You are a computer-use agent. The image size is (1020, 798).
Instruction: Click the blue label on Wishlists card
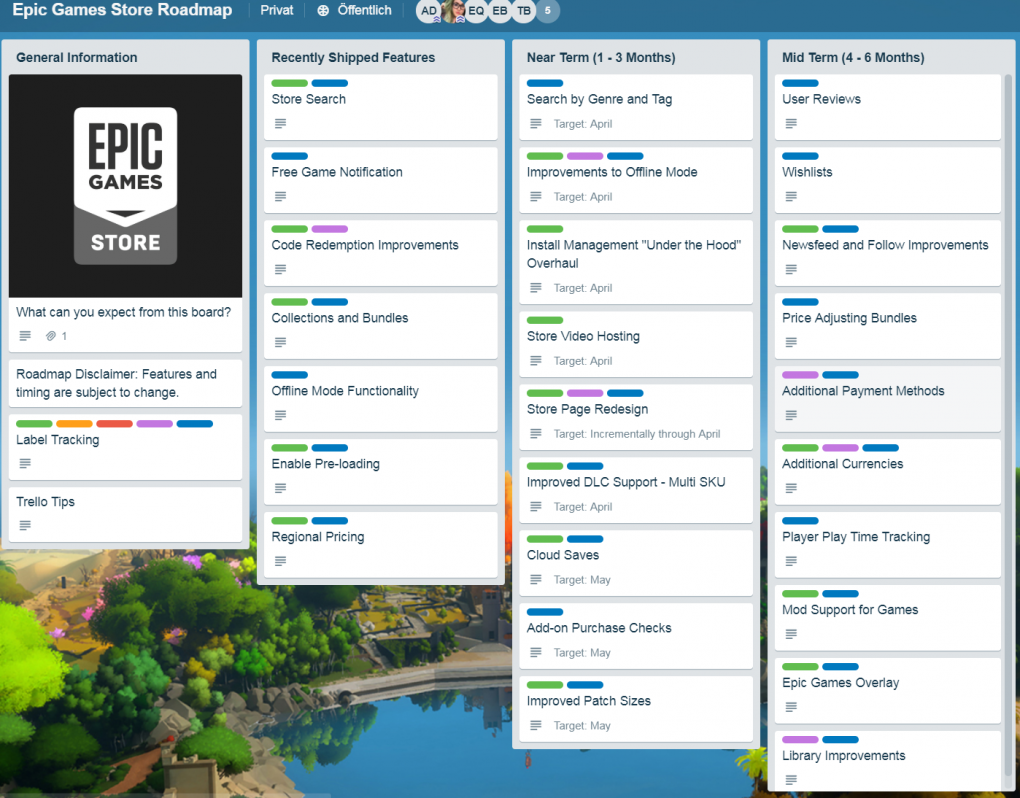pos(800,156)
